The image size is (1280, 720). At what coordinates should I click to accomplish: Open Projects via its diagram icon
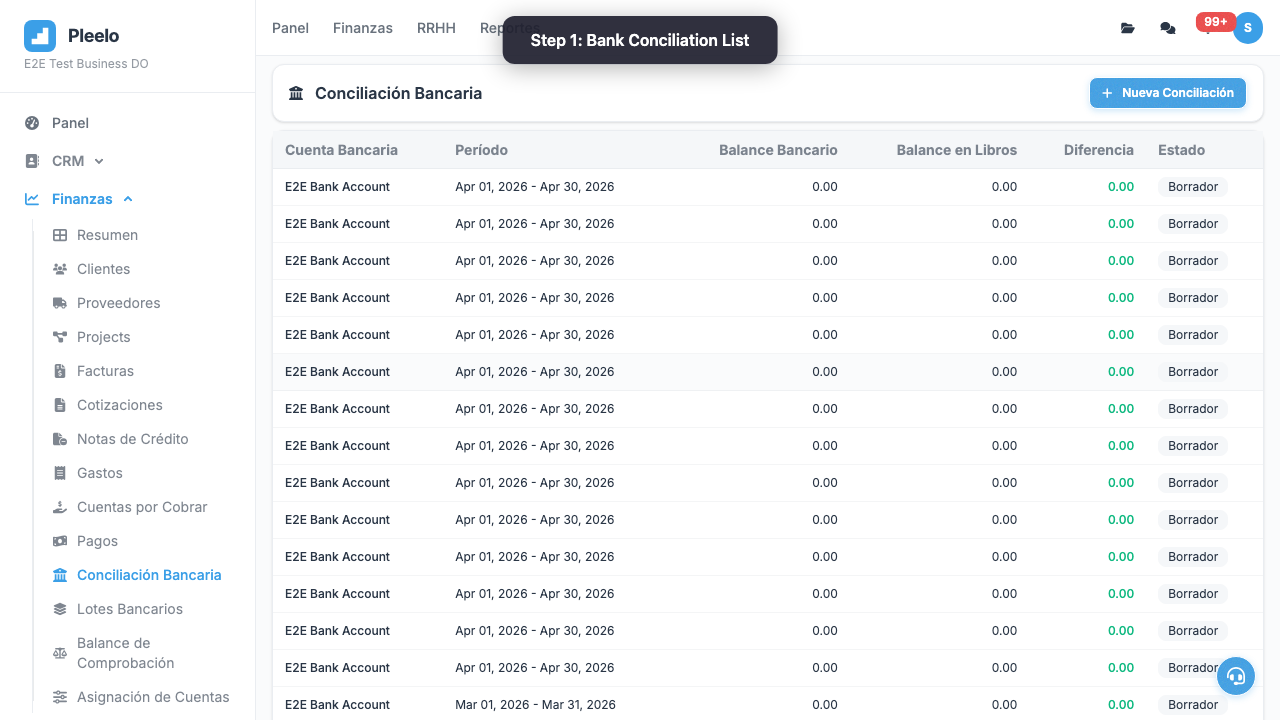[x=60, y=337]
